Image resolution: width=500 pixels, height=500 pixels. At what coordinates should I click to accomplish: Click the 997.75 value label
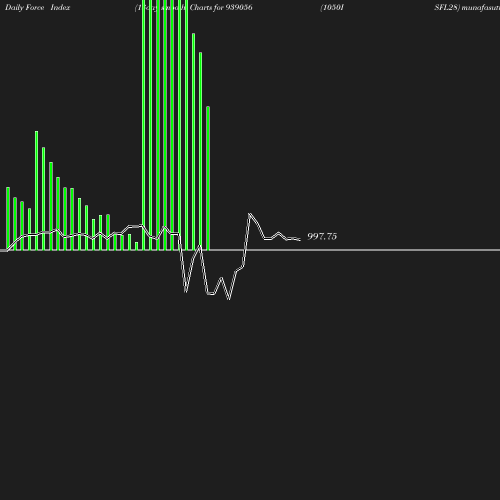tap(322, 237)
